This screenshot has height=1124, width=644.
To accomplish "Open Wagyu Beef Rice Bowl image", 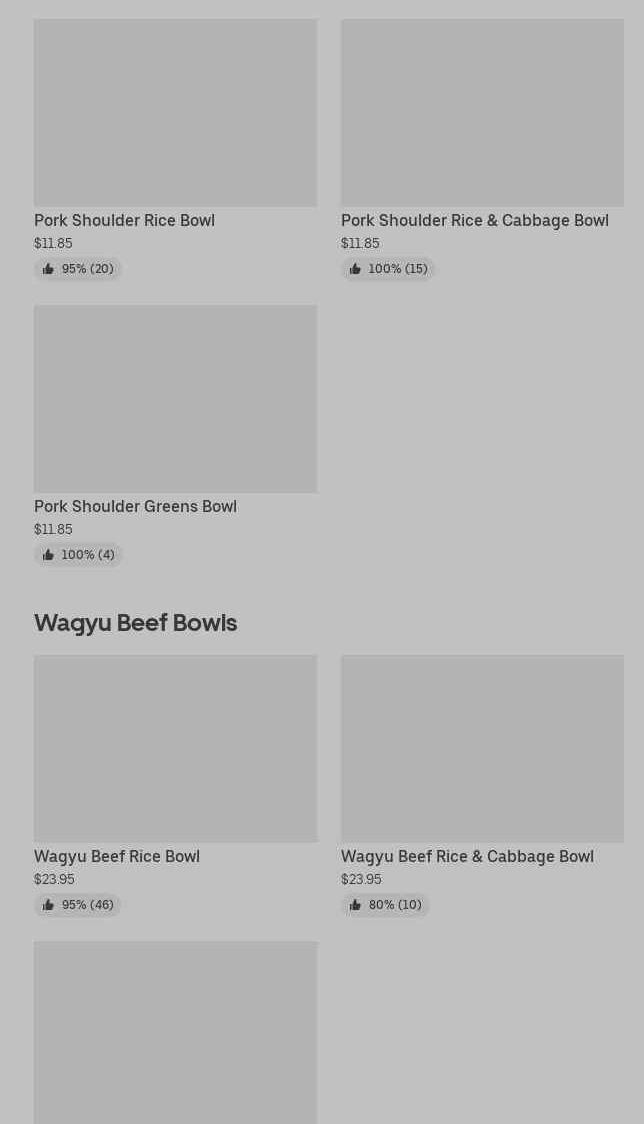I will point(175,748).
